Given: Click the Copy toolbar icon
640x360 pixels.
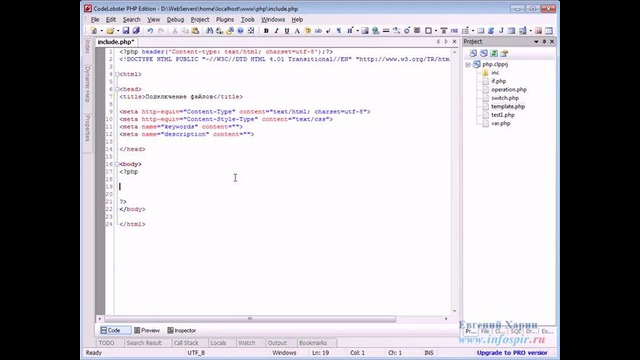Looking at the screenshot, I should coord(185,31).
